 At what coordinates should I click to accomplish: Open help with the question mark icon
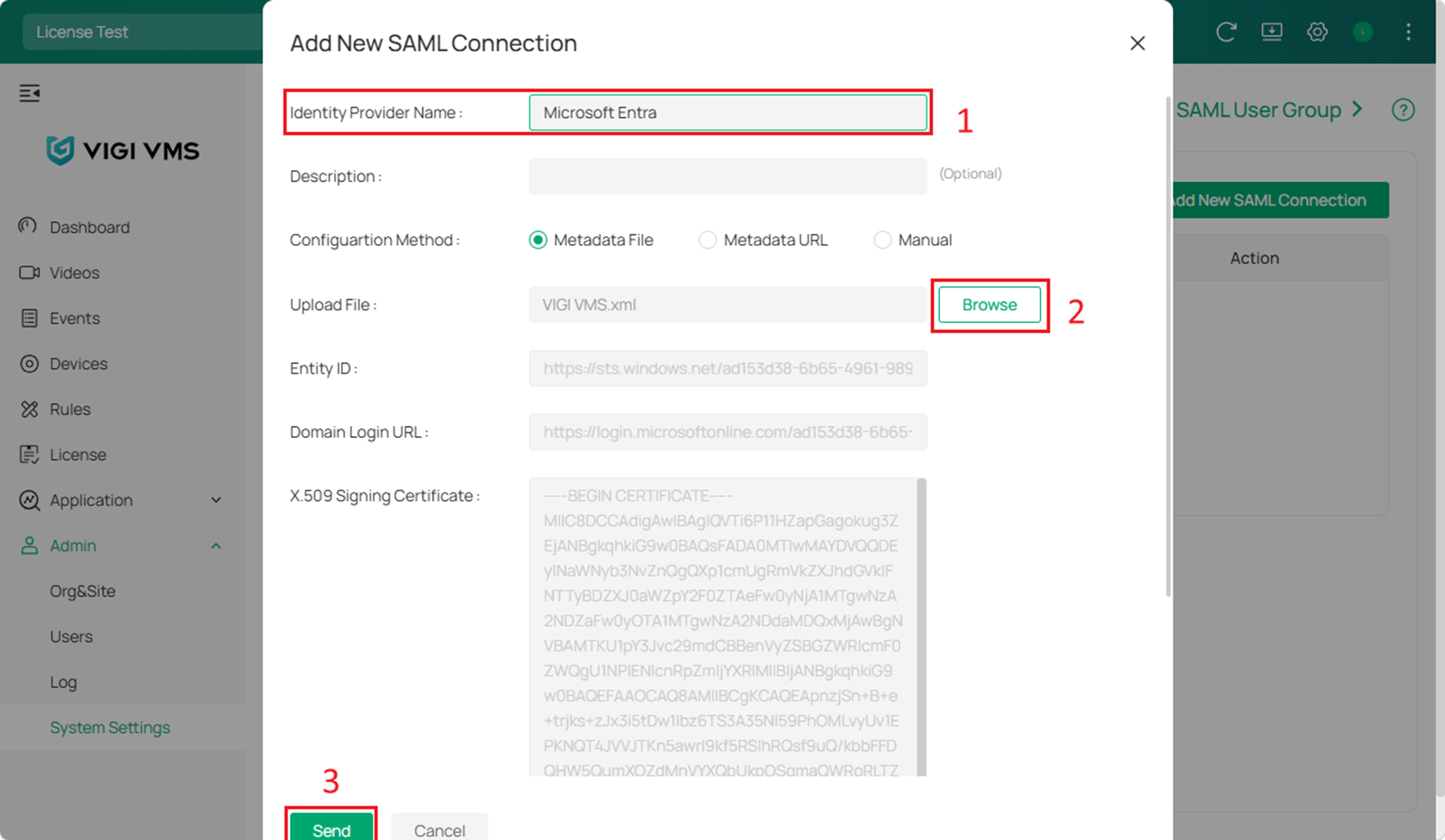point(1403,110)
